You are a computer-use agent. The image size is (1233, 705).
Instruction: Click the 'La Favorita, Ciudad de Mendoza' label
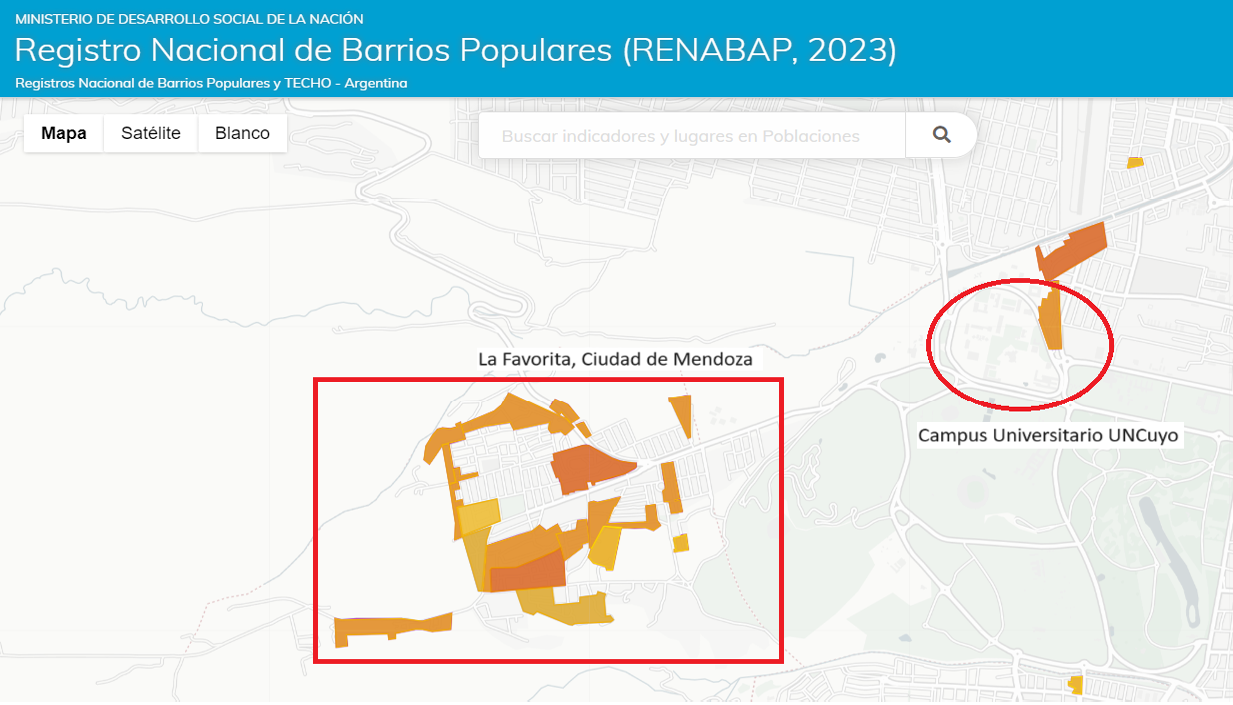click(x=616, y=359)
